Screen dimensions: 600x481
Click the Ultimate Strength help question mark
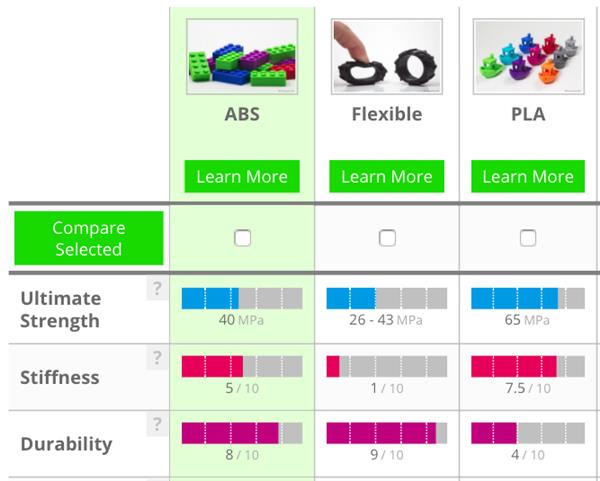point(156,290)
